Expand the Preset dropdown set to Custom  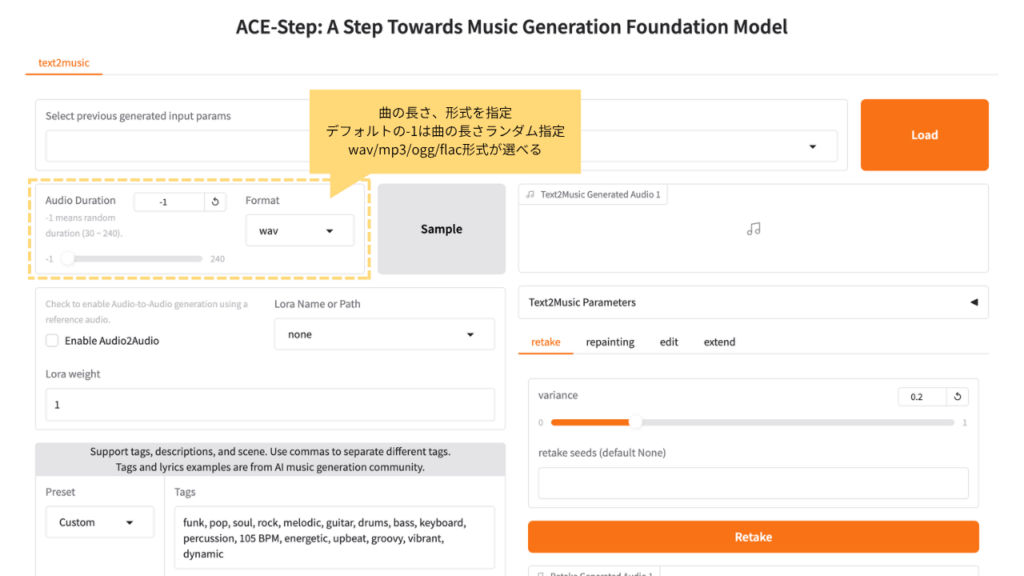click(100, 522)
